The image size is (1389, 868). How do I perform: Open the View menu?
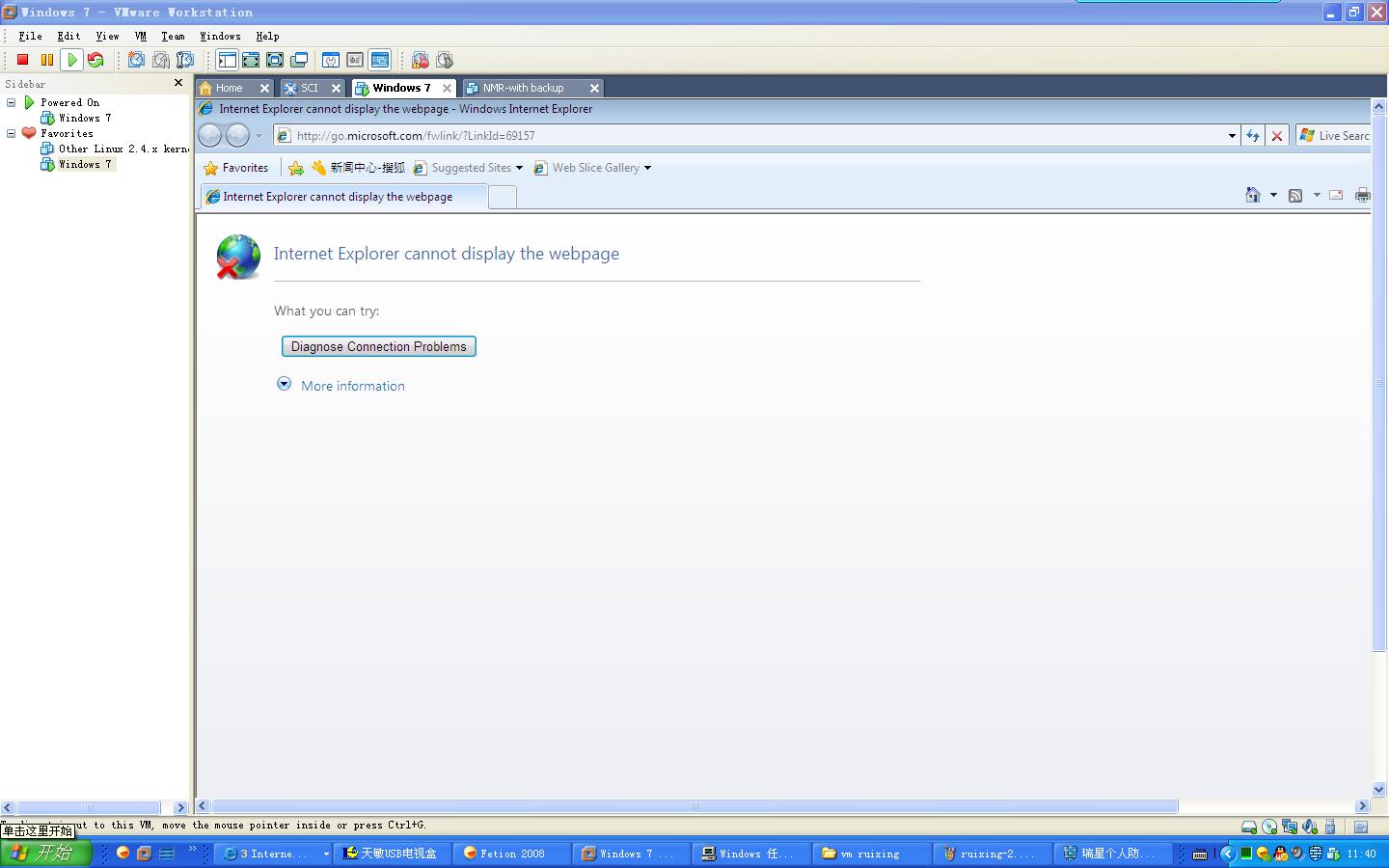click(x=107, y=36)
